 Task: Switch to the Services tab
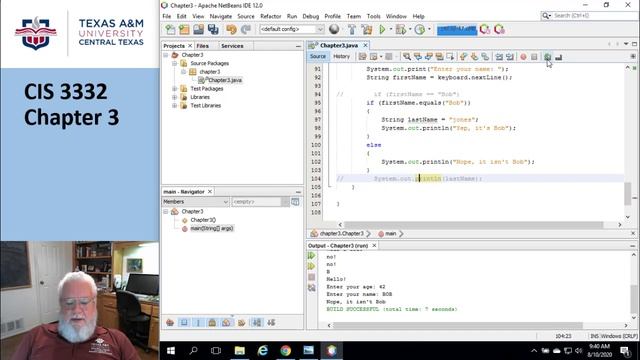click(232, 46)
